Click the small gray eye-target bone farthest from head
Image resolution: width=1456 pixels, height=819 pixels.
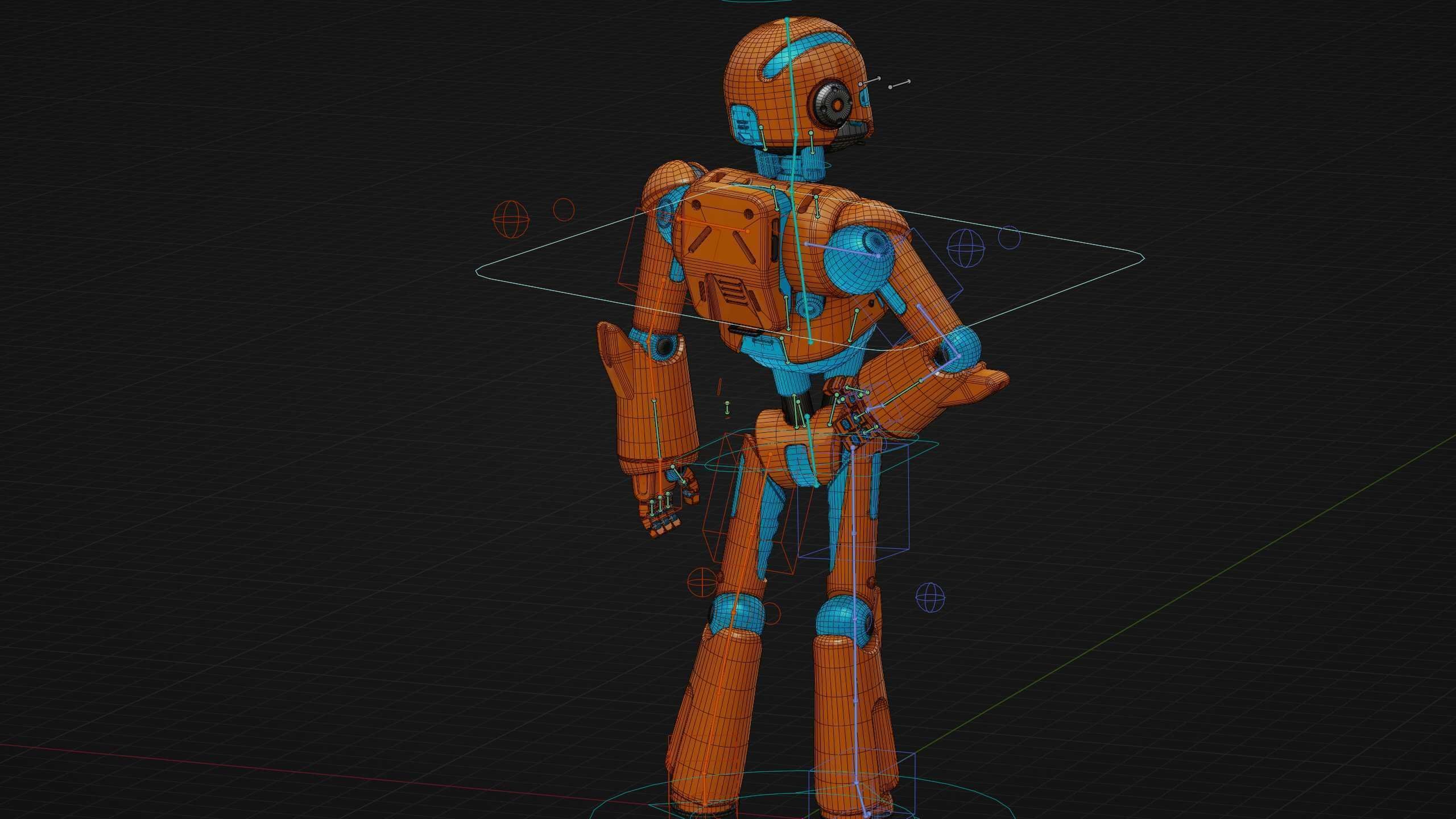tap(900, 84)
